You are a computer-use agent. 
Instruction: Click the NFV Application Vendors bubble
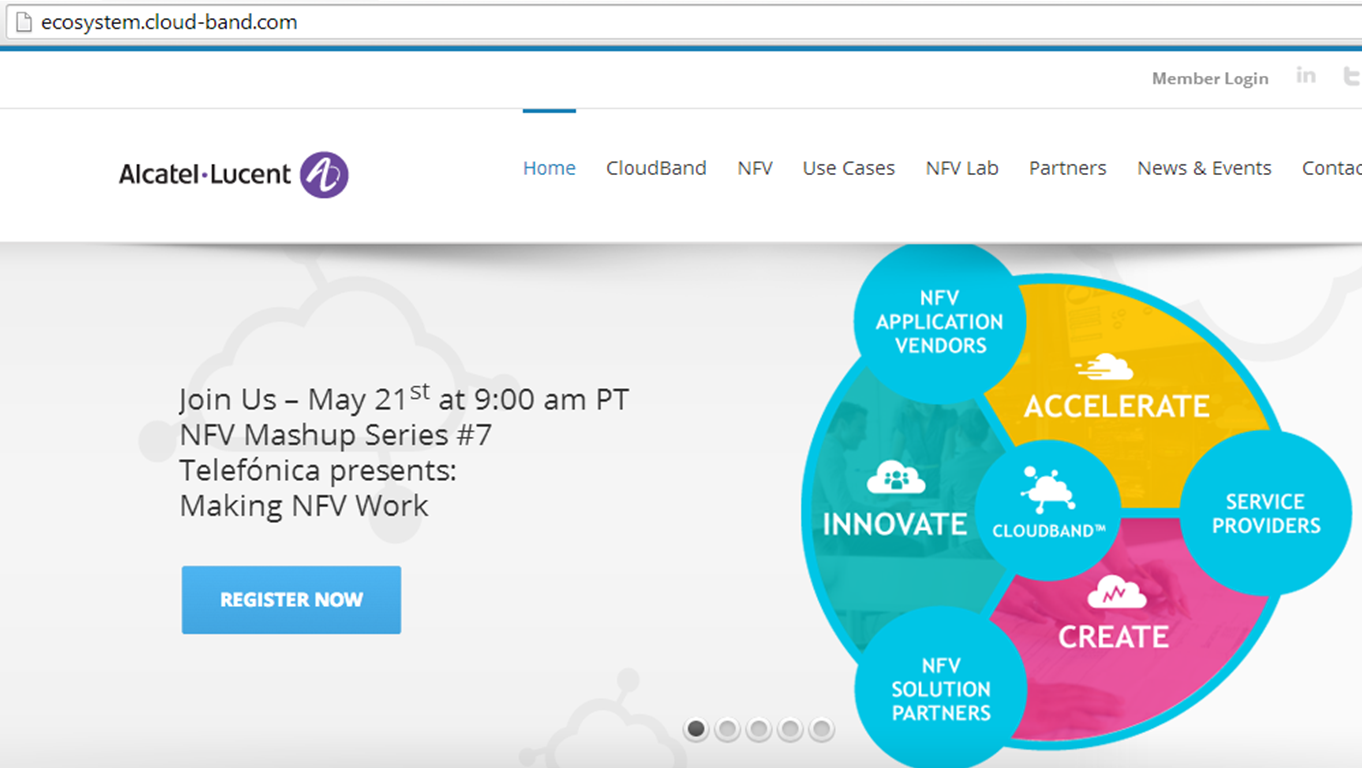[940, 321]
